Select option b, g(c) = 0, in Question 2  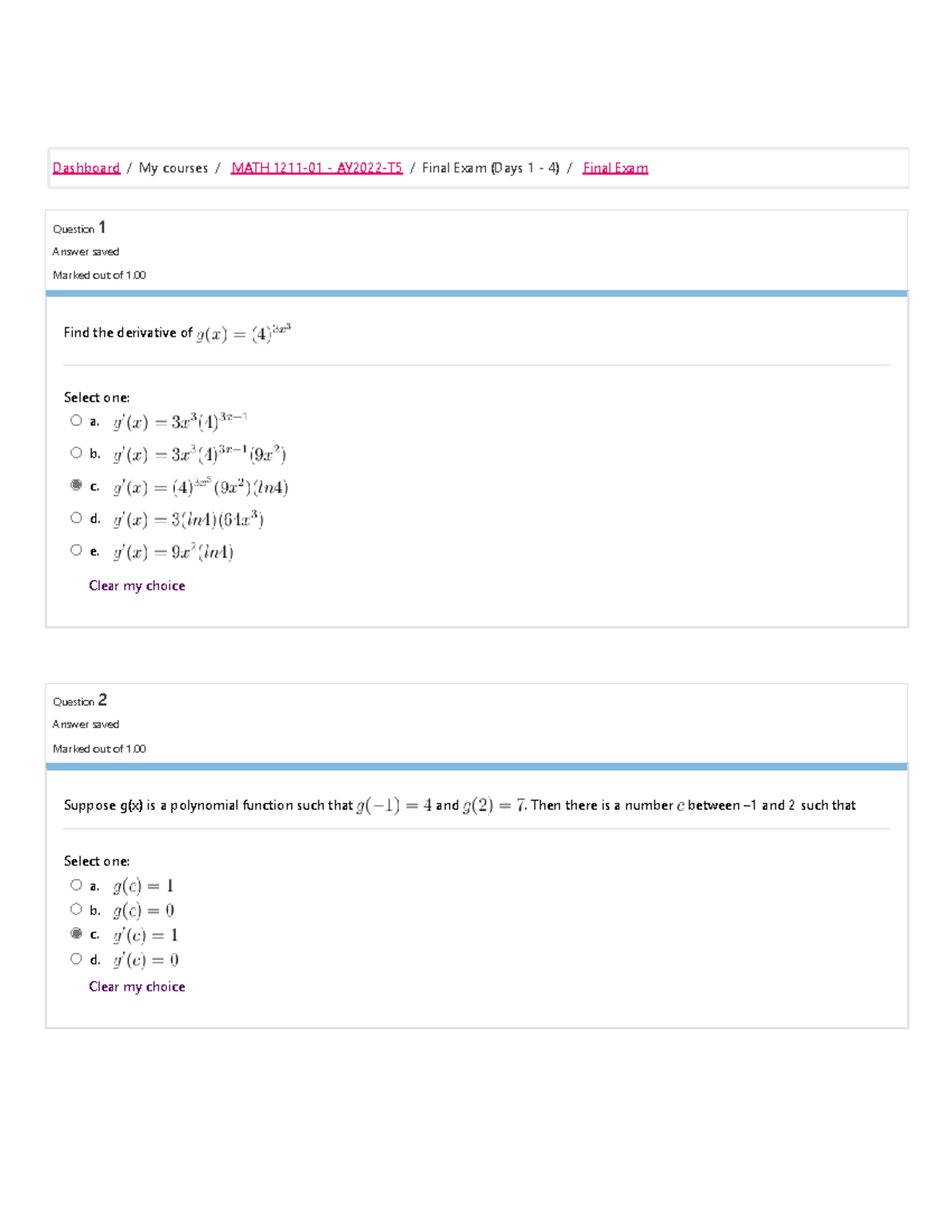[76, 908]
